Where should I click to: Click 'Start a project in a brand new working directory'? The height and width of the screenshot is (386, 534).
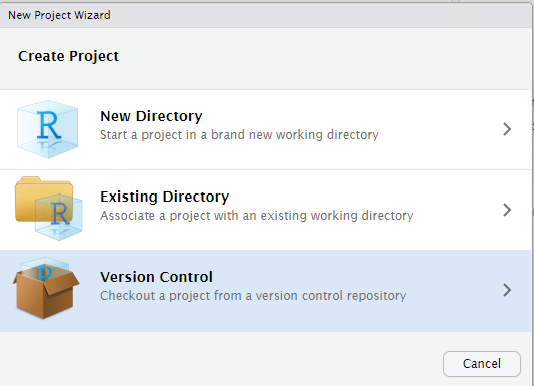click(239, 135)
